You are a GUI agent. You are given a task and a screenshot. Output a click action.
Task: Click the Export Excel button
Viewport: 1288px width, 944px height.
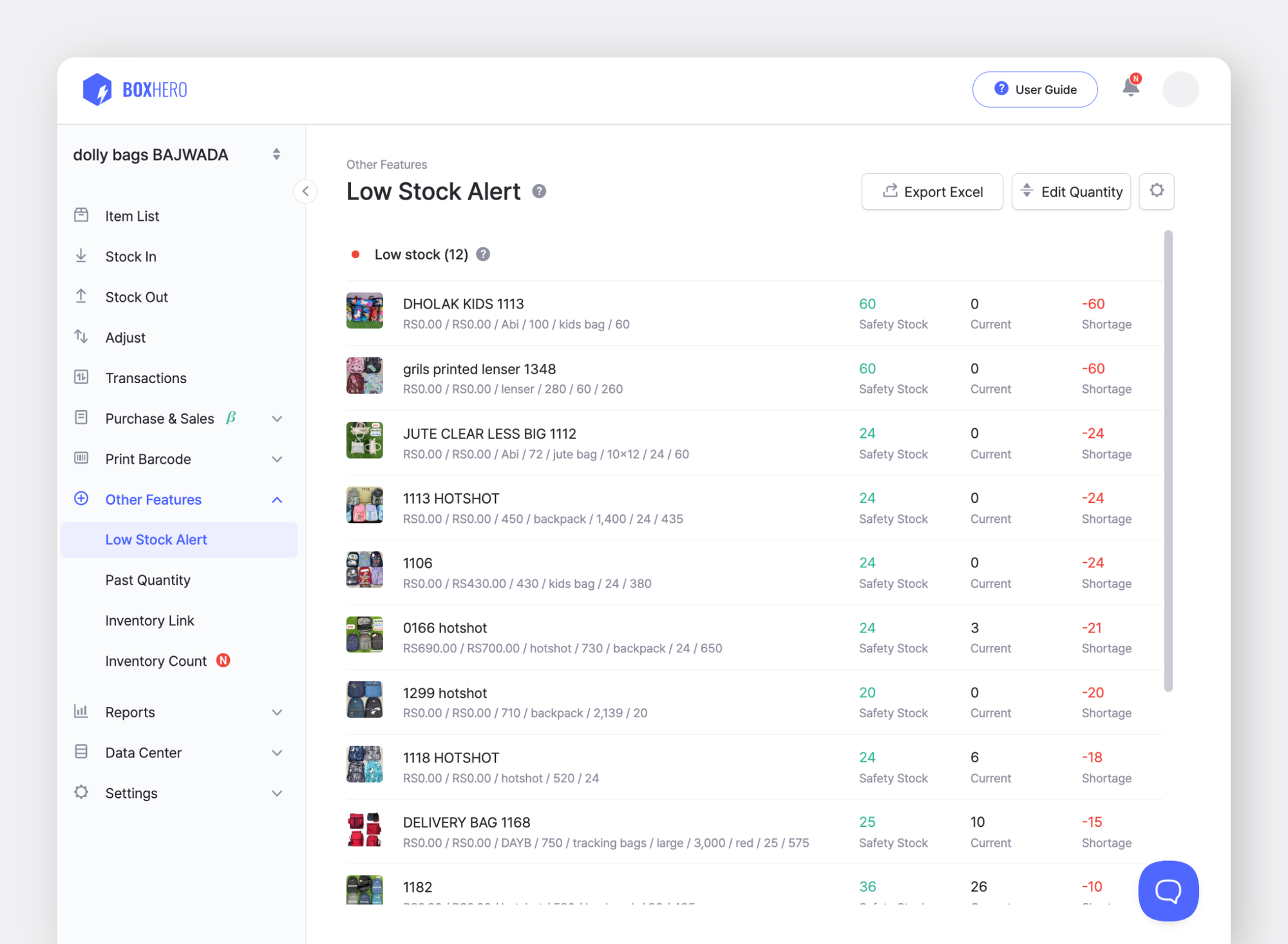[932, 192]
